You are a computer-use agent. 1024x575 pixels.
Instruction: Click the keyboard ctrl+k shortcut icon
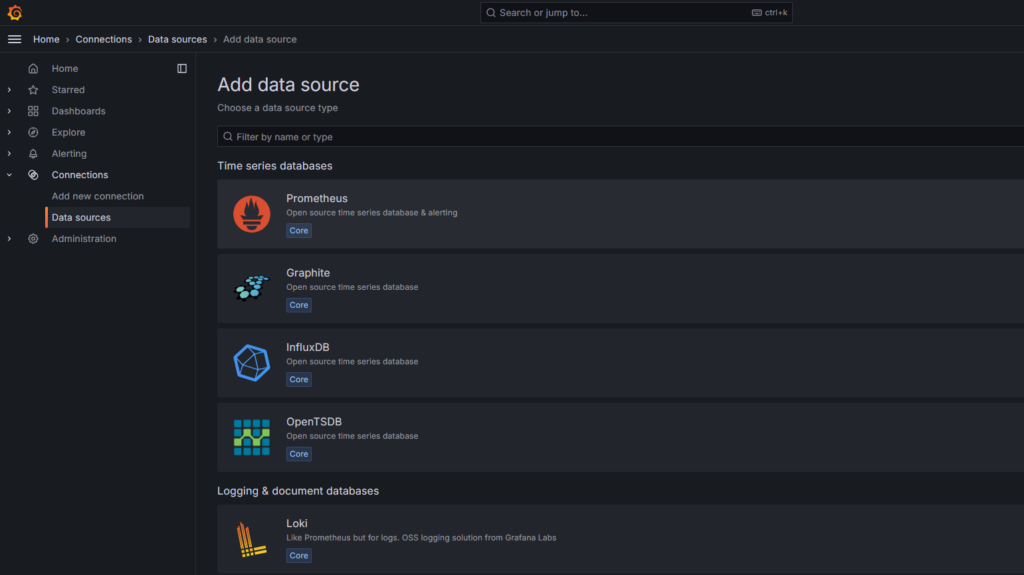pos(756,12)
